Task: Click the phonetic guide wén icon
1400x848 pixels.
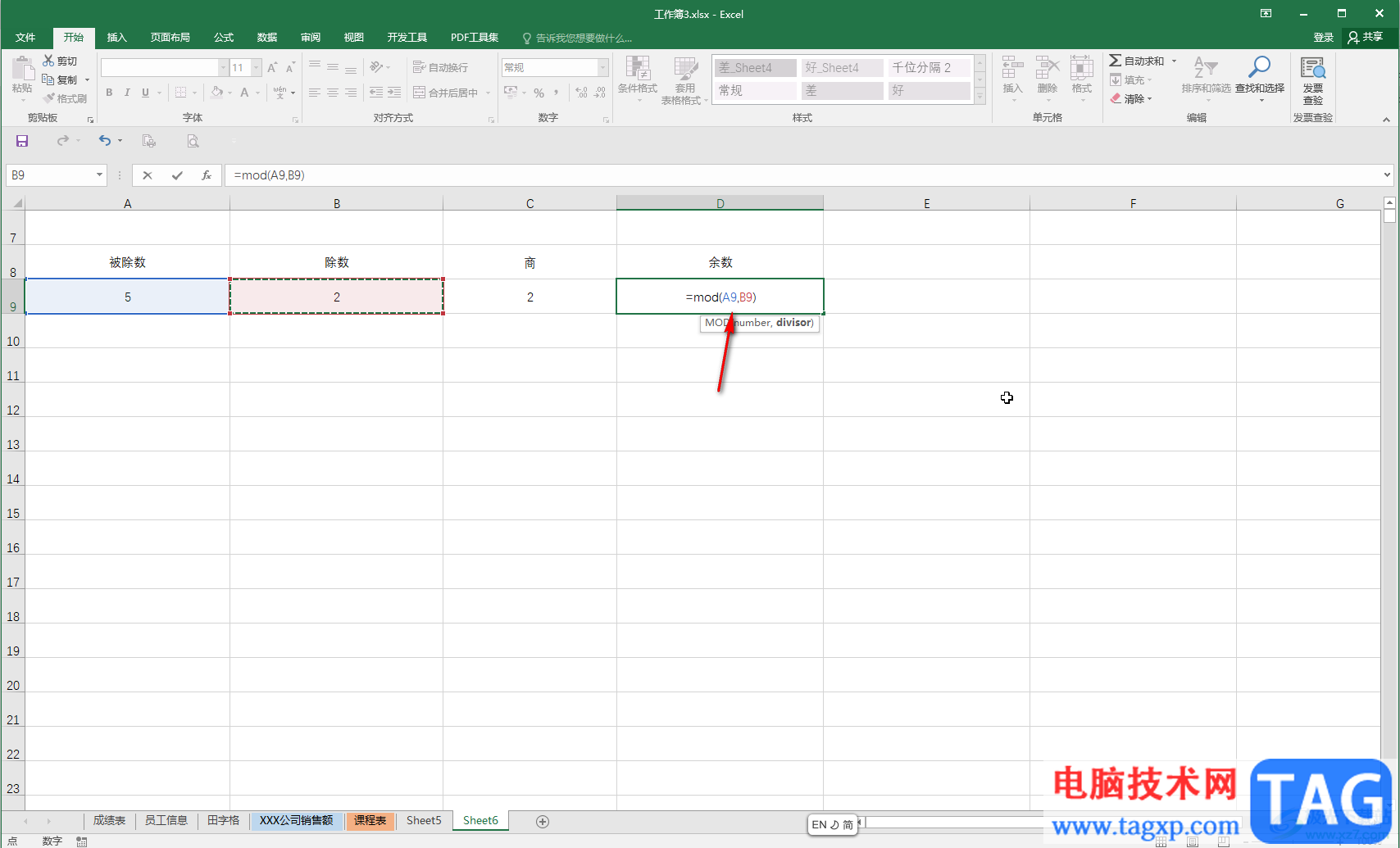Action: pyautogui.click(x=280, y=93)
